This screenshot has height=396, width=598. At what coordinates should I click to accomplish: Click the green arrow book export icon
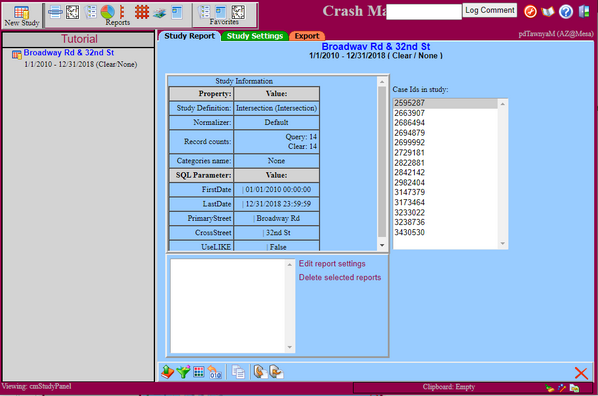[x=167, y=372]
